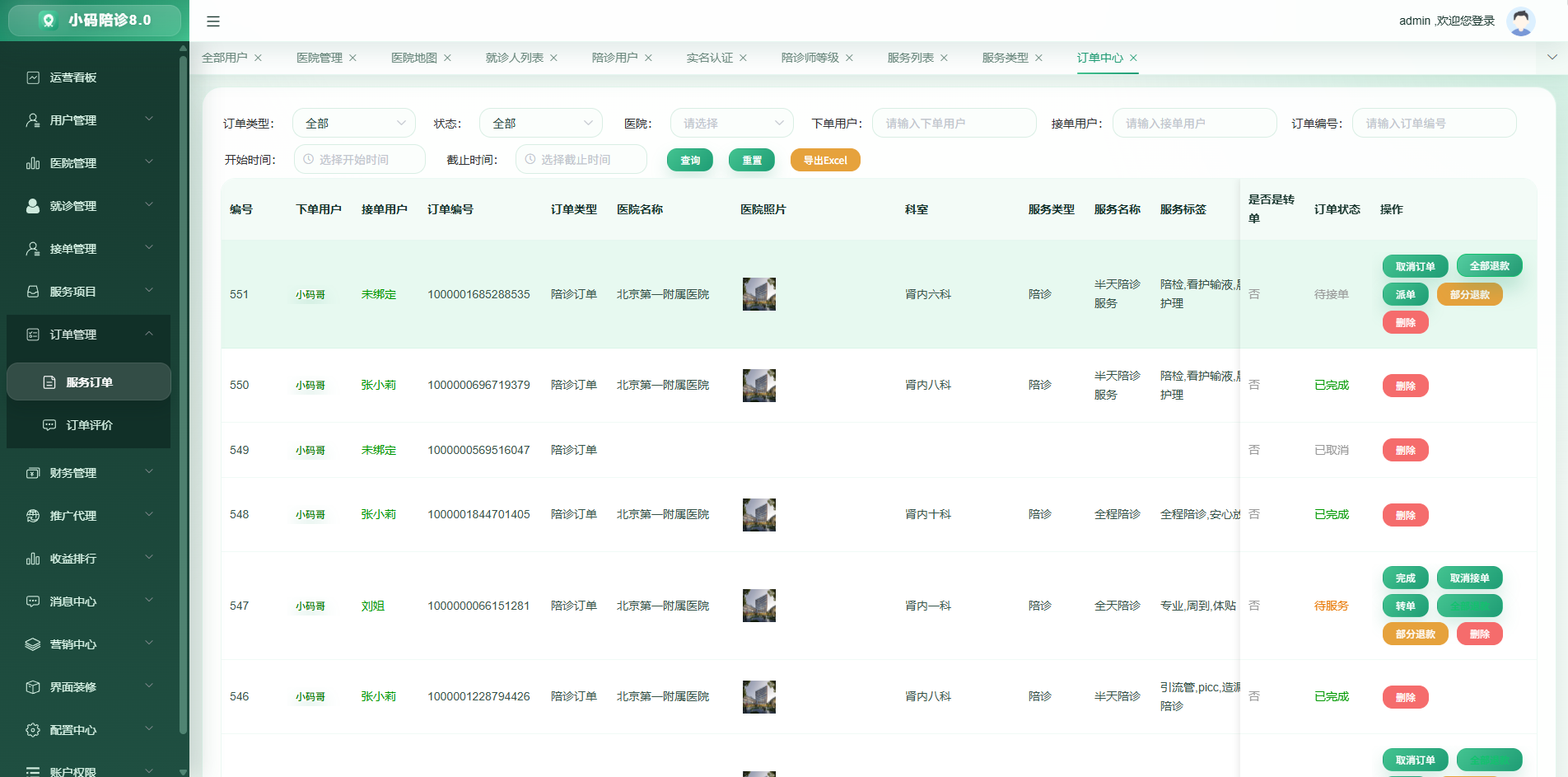Click the 查询 search button
The width and height of the screenshot is (1568, 777).
[x=690, y=160]
